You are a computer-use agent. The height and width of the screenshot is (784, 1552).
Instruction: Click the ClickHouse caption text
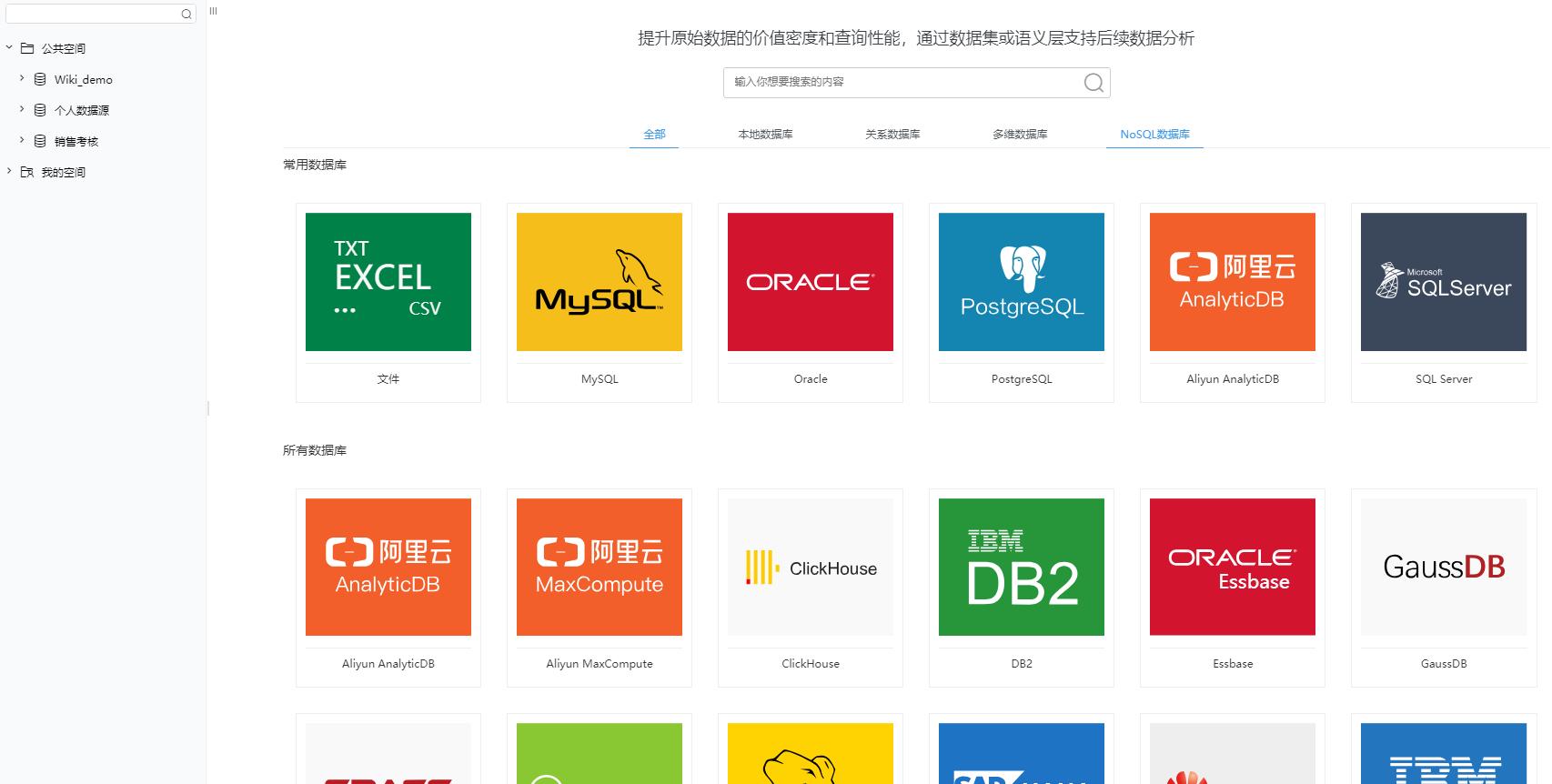[x=811, y=664]
